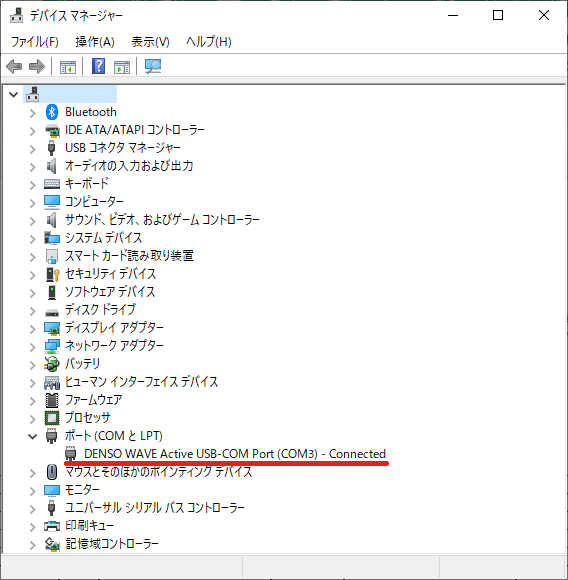The height and width of the screenshot is (580, 568).
Task: Click the Back arrow toolbar icon
Action: [x=14, y=67]
